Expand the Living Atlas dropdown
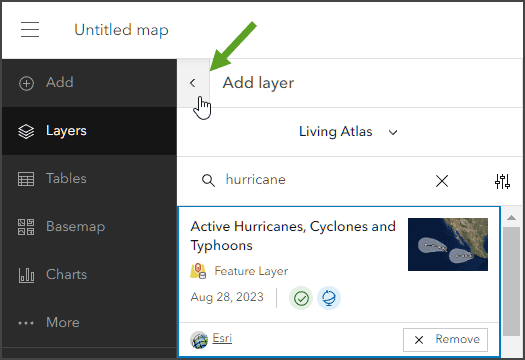The height and width of the screenshot is (360, 525). (349, 132)
